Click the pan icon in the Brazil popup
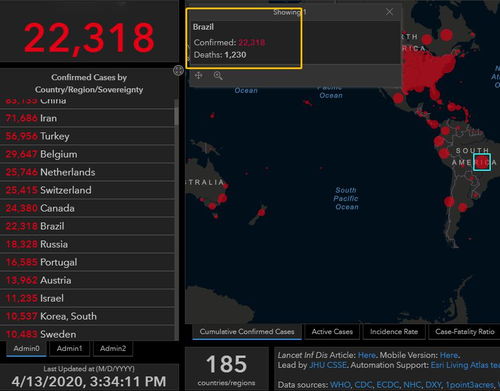Screen dimensions: 500x391 (199, 75)
